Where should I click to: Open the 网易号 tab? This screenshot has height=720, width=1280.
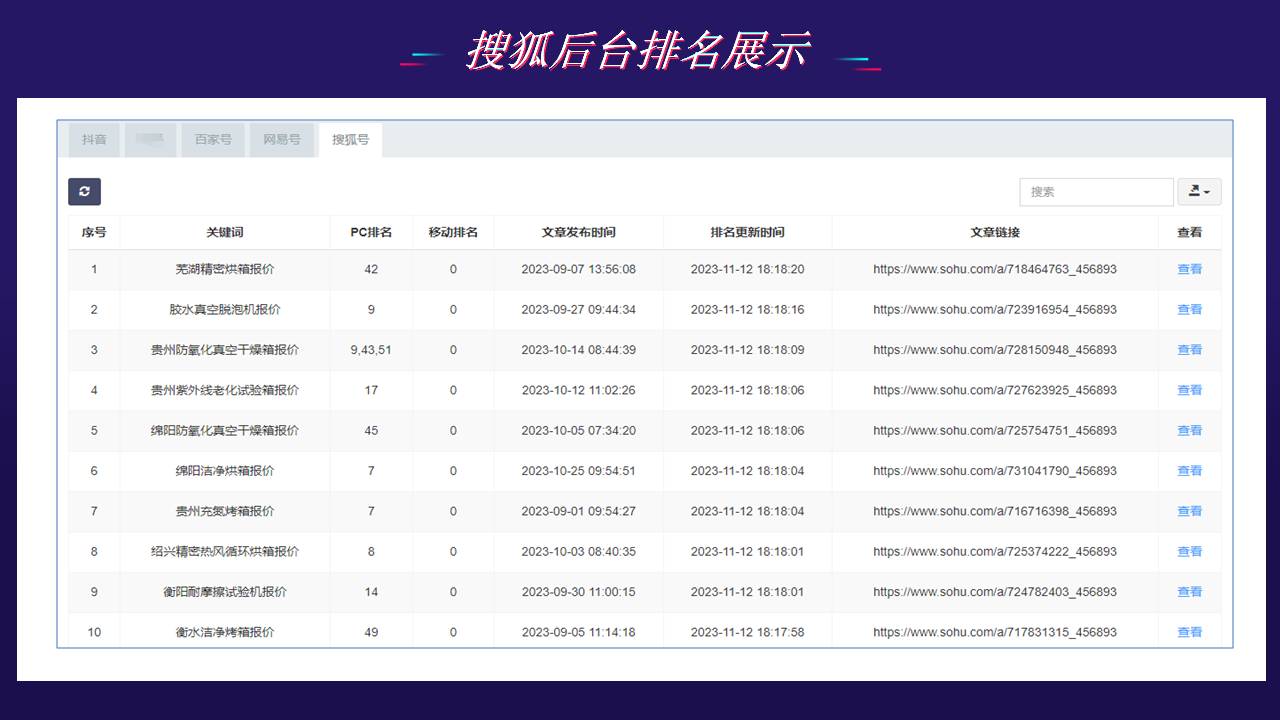click(x=282, y=140)
